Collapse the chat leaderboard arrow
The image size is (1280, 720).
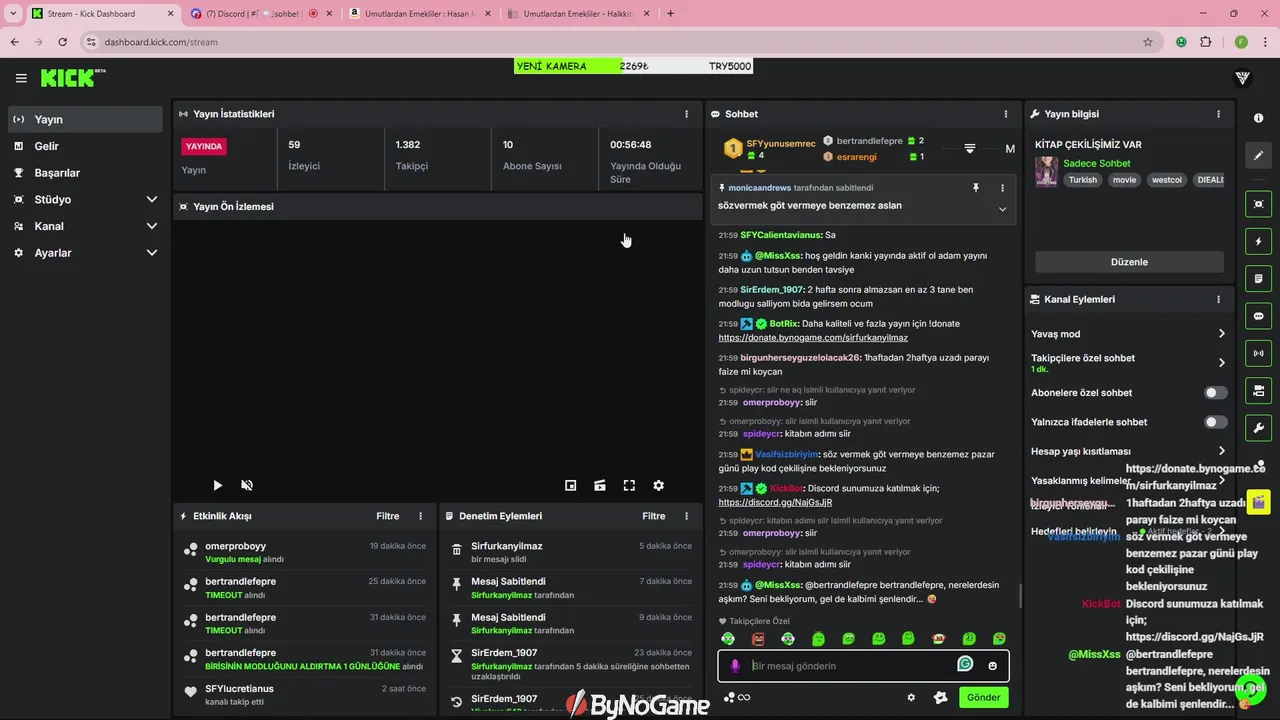point(969,148)
